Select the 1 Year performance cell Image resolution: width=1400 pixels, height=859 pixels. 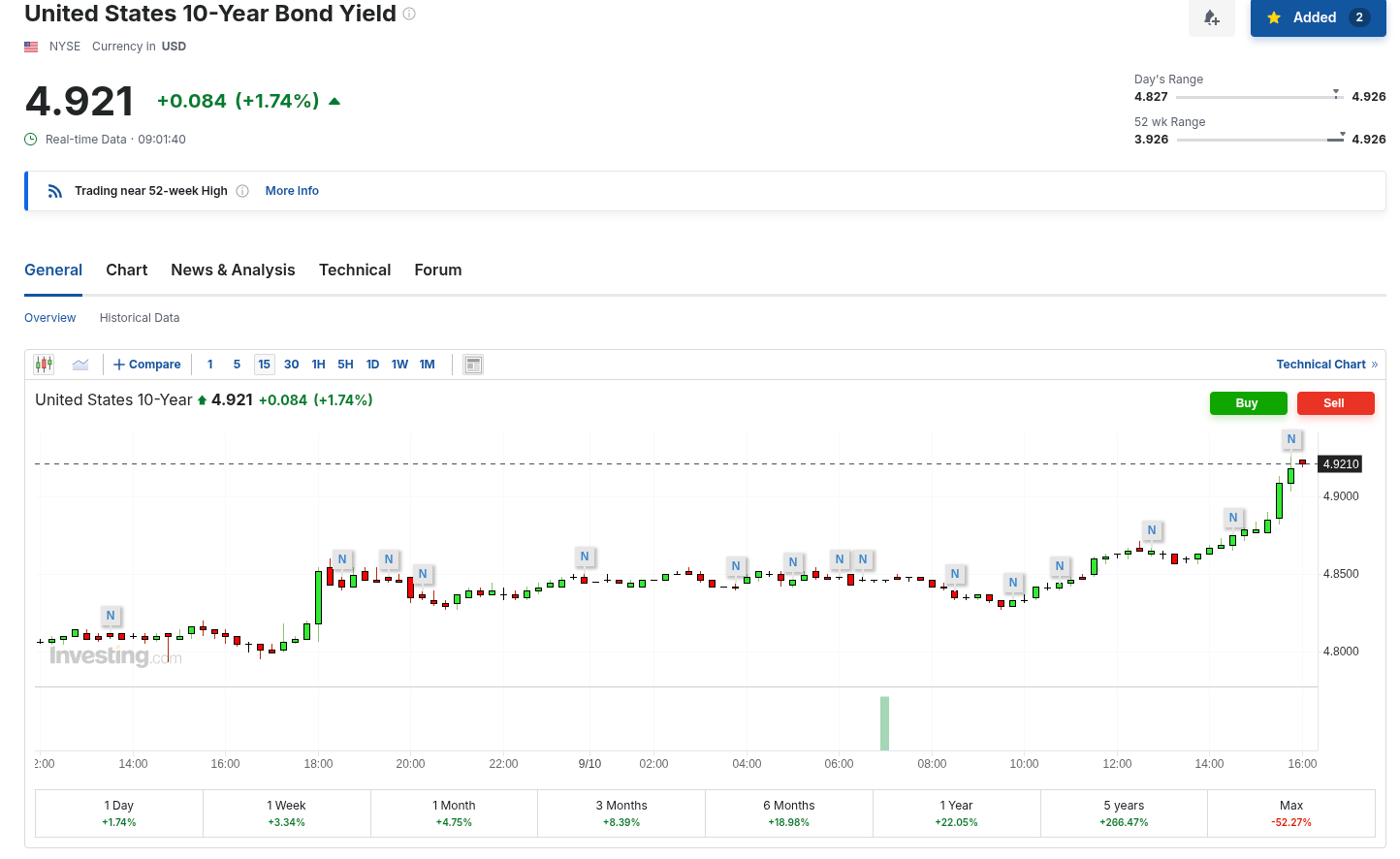pyautogui.click(x=957, y=813)
